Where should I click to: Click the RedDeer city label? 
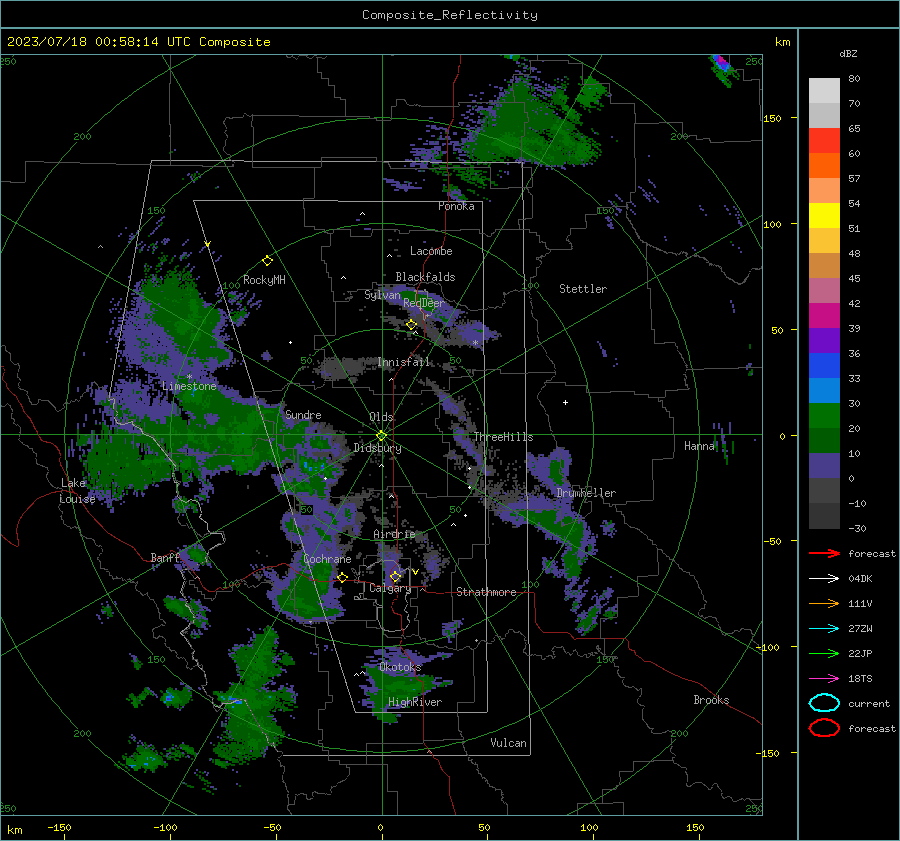(x=424, y=303)
